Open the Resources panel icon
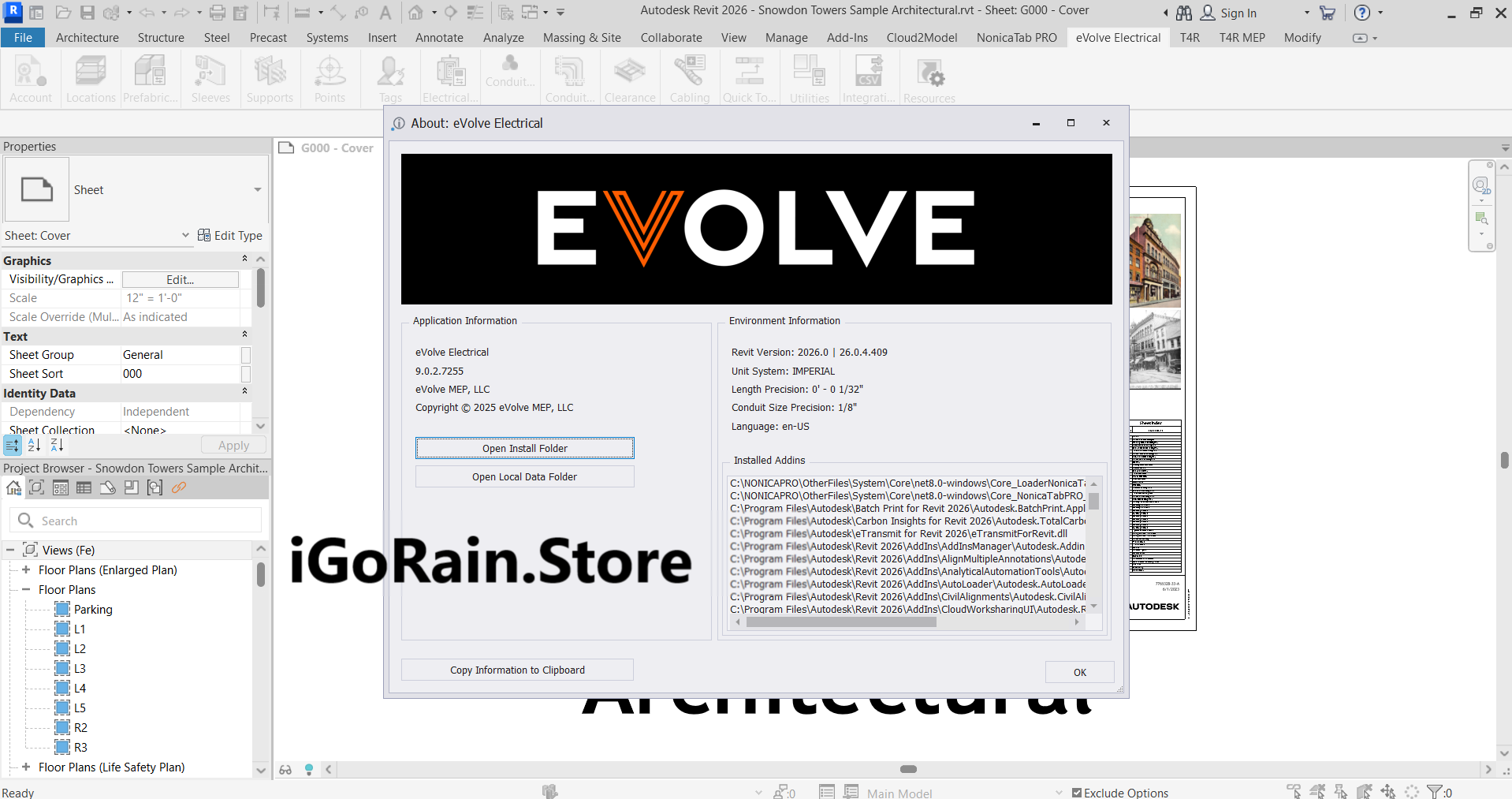Screen dimensions: 1512x799 929,78
